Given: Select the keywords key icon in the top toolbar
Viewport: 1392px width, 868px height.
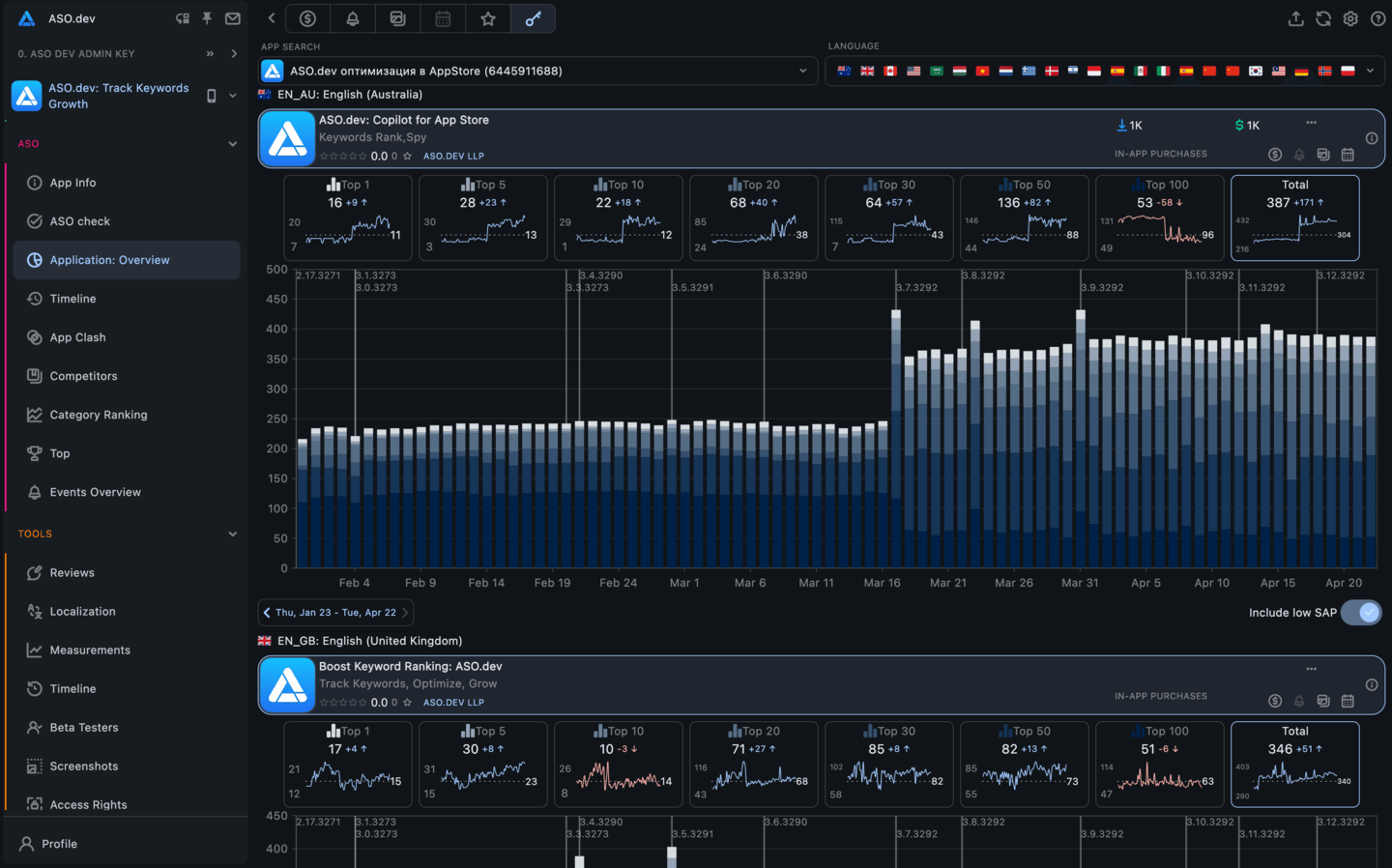Looking at the screenshot, I should pos(533,17).
